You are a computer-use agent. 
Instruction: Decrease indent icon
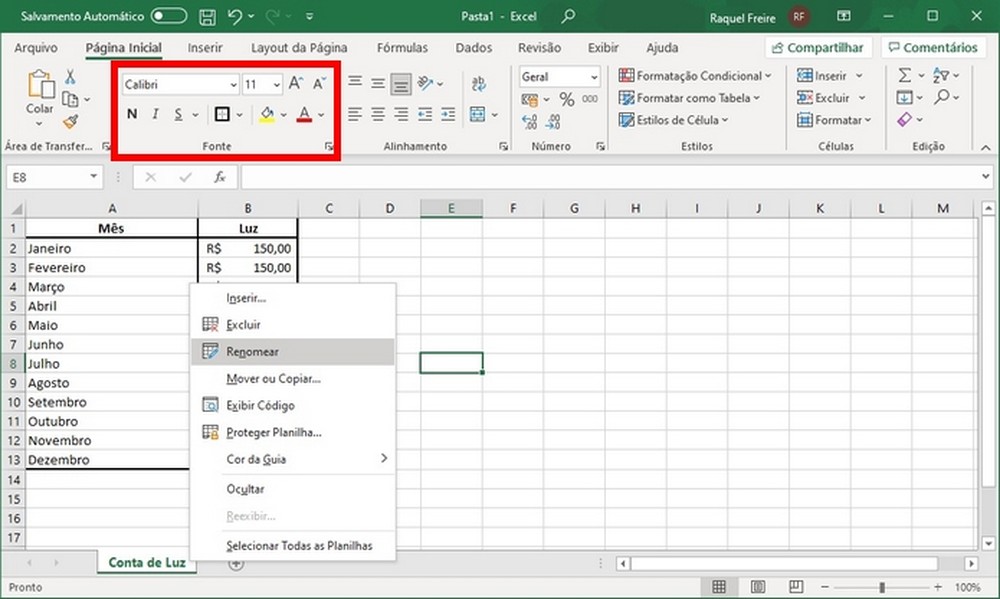[x=425, y=114]
